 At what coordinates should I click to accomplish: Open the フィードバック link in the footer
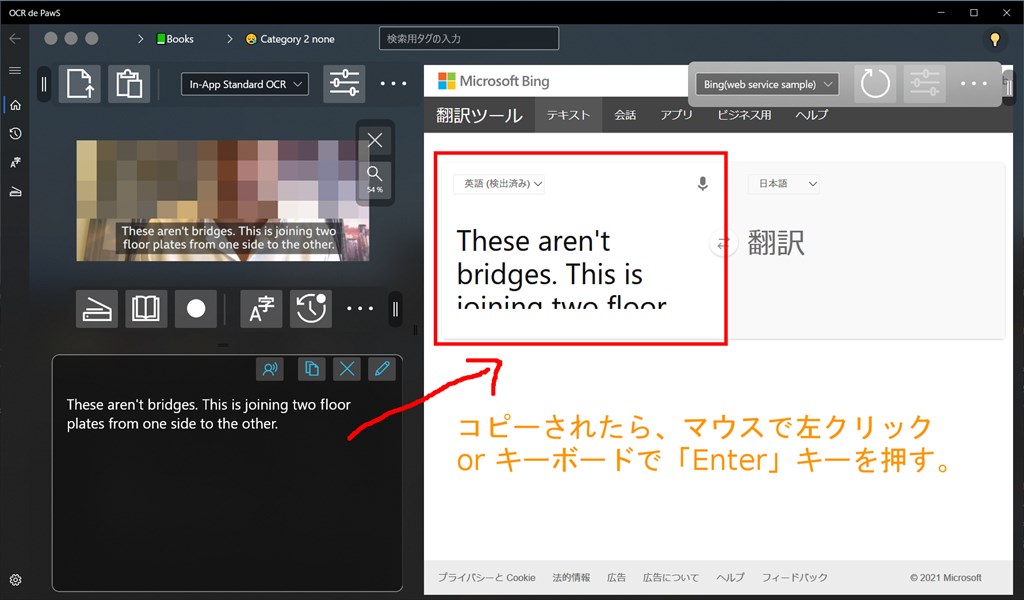point(794,578)
